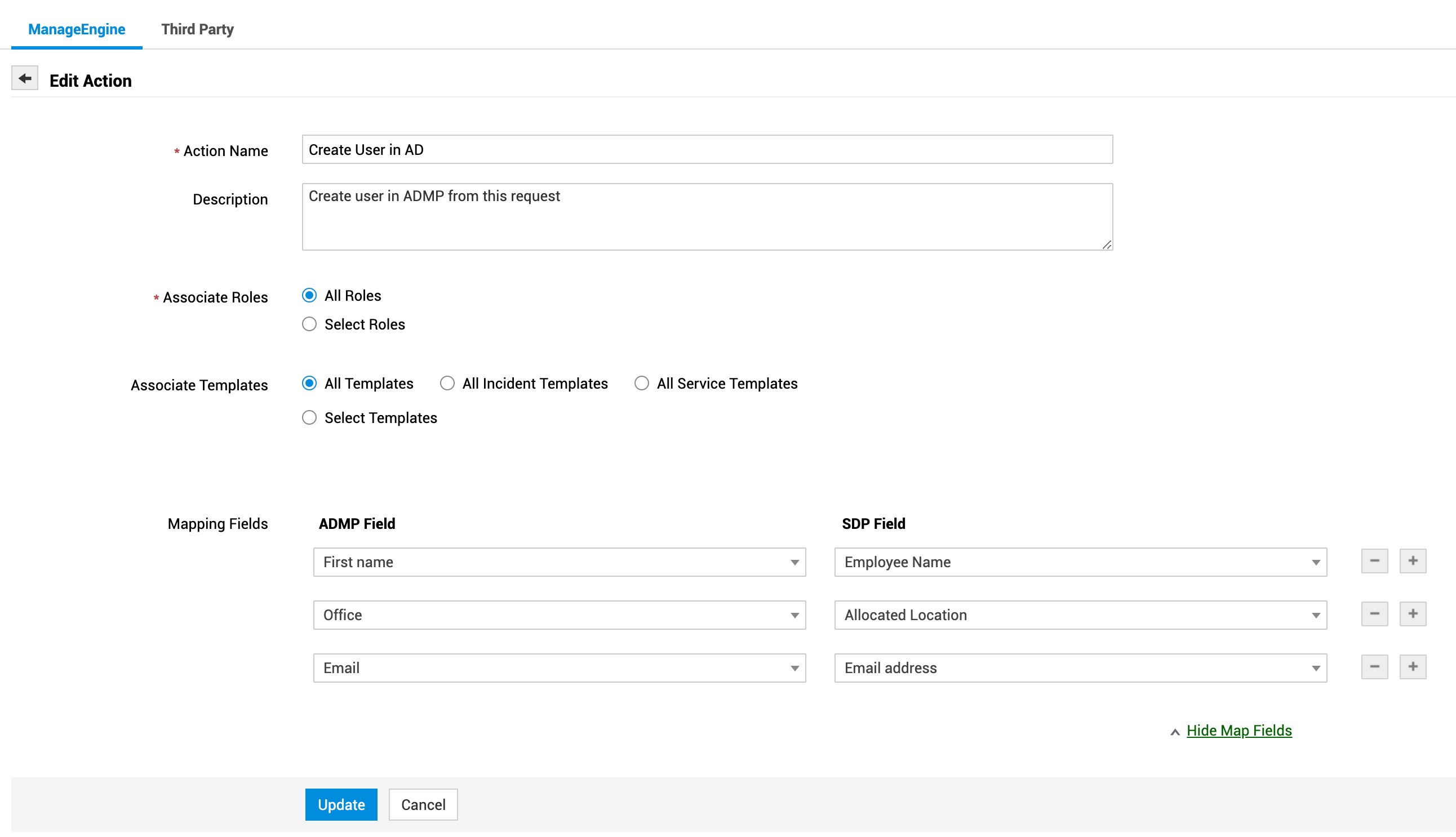Screen dimensions: 1456x837
Task: Switch to the Third Party tab
Action: (x=197, y=29)
